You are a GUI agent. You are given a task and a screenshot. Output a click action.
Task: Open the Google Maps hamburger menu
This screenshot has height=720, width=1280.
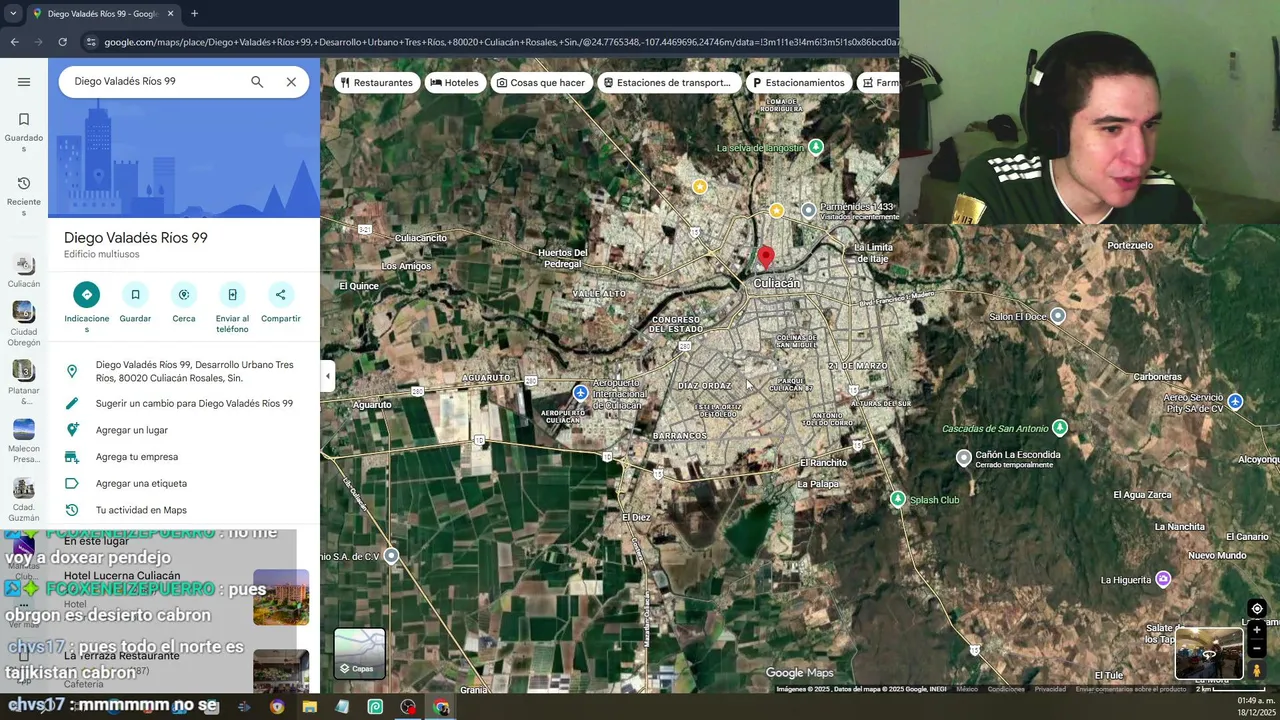point(24,82)
